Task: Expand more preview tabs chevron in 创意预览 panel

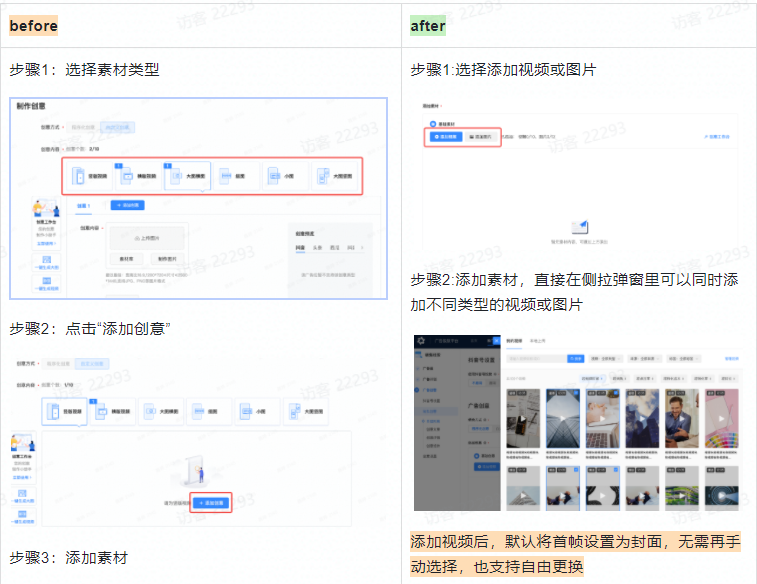Action: coord(362,248)
